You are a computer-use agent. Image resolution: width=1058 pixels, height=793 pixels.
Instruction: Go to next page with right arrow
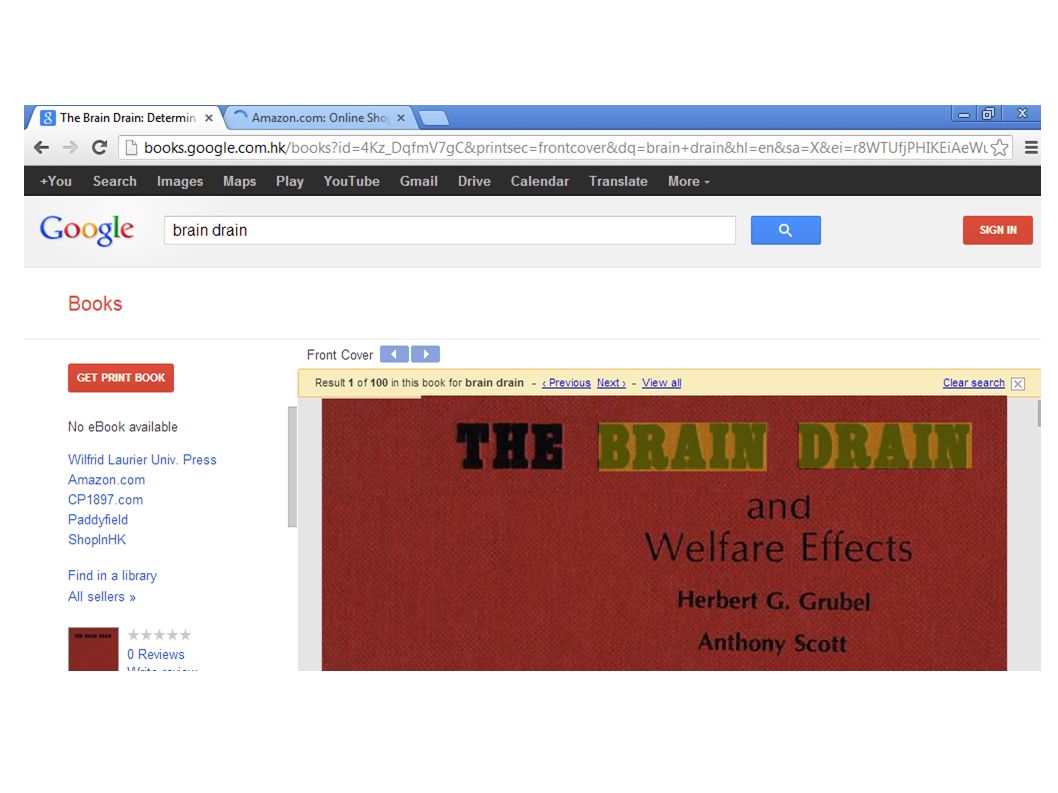pyautogui.click(x=426, y=354)
